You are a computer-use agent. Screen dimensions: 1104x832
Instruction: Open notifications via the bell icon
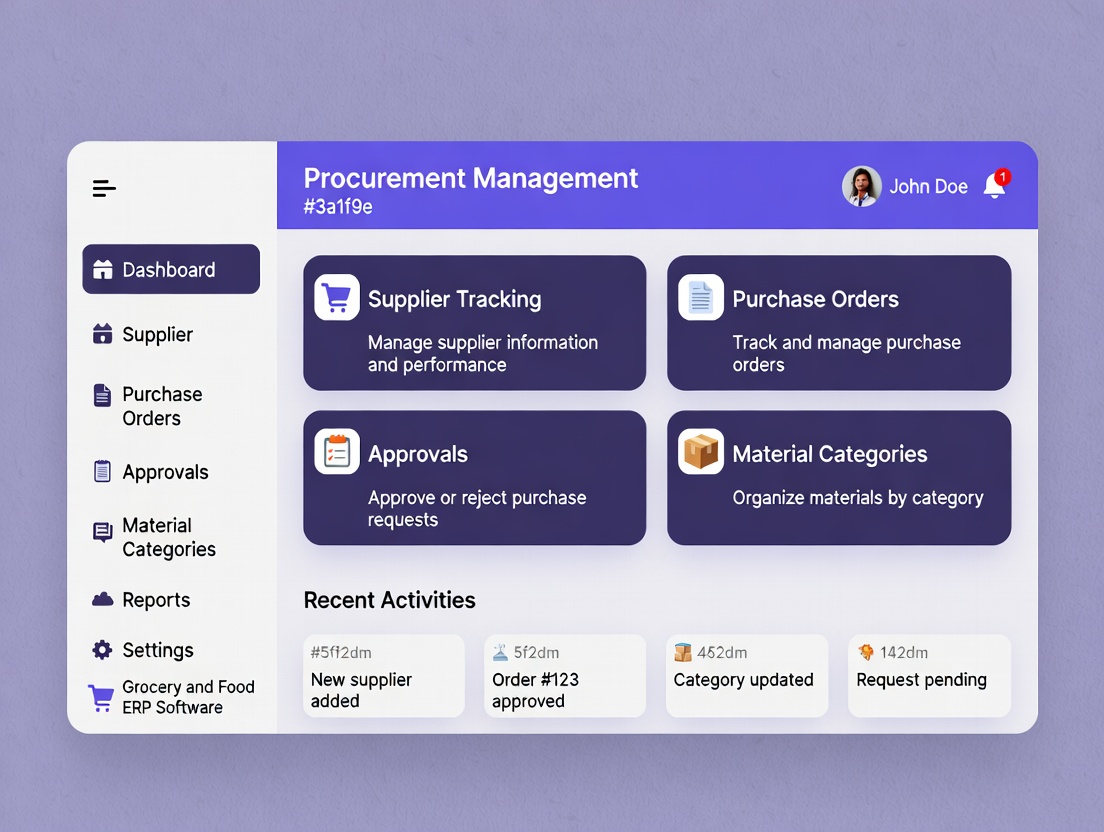coord(995,185)
